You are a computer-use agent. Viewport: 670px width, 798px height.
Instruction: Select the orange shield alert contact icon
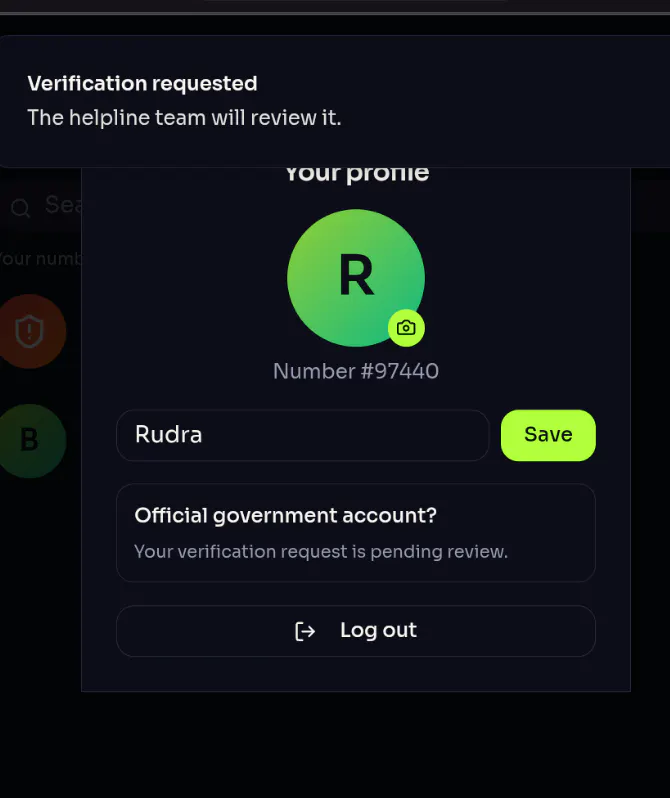click(30, 331)
